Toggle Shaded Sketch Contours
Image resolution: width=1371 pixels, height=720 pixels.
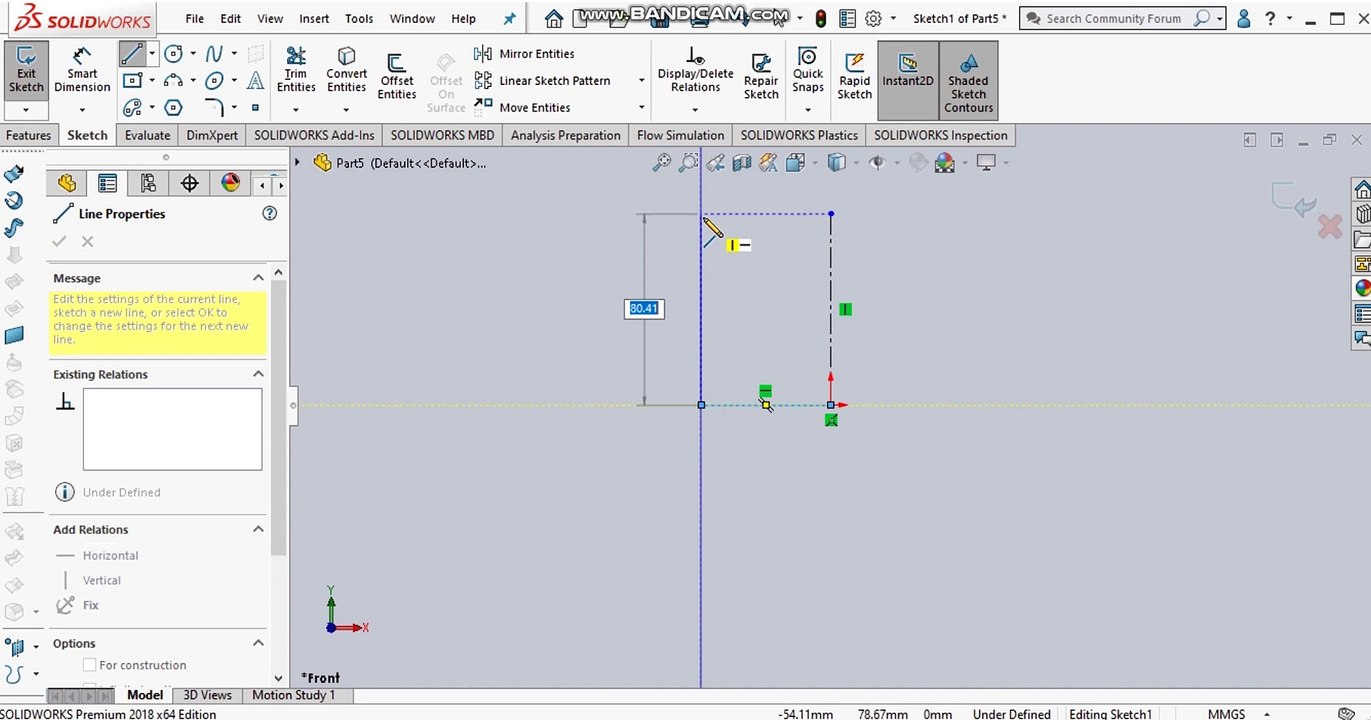(968, 81)
